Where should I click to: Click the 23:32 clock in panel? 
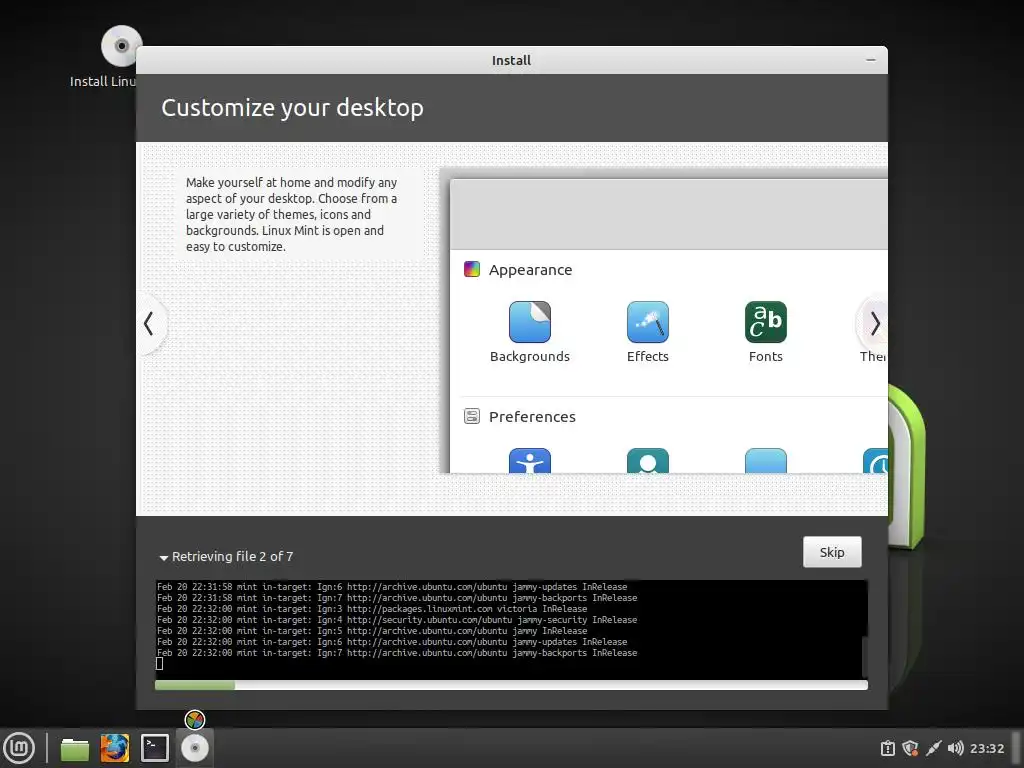pos(987,748)
